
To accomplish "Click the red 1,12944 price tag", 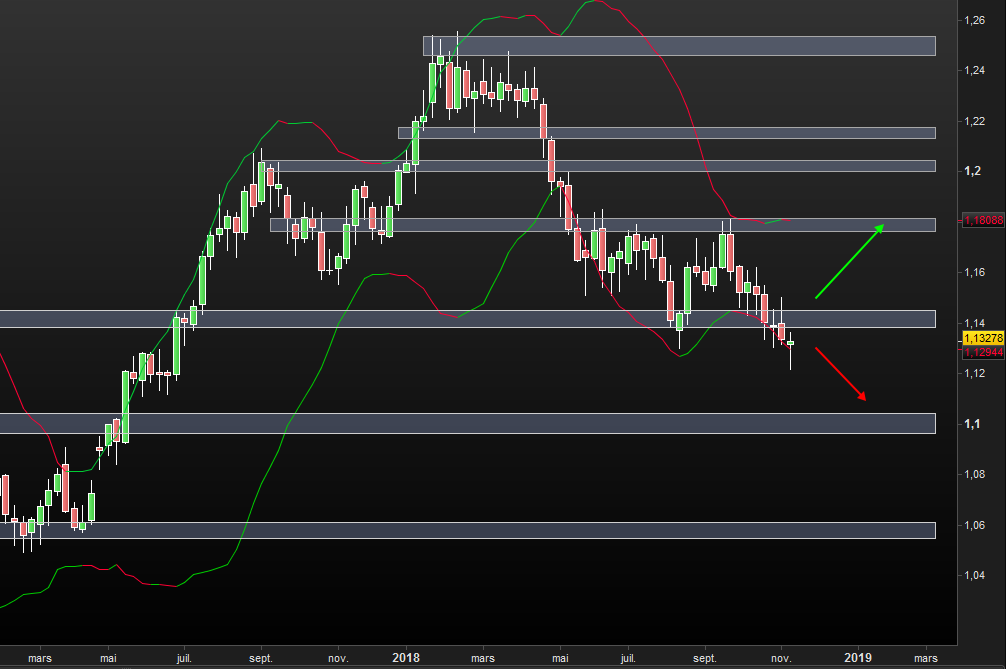I will click(x=984, y=352).
